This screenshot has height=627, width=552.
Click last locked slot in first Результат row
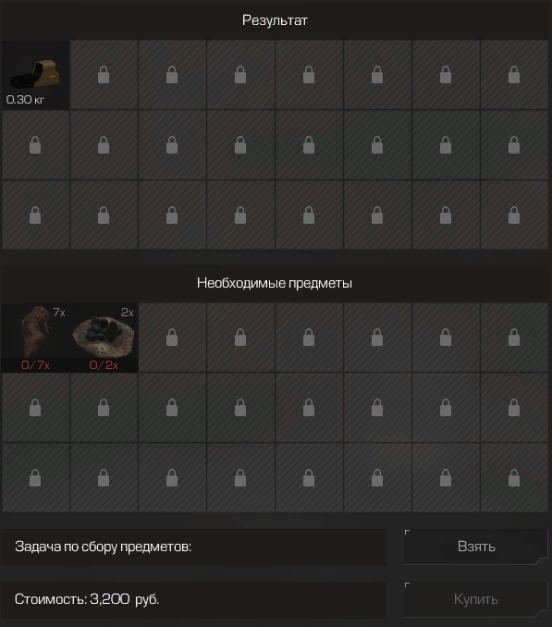514,75
